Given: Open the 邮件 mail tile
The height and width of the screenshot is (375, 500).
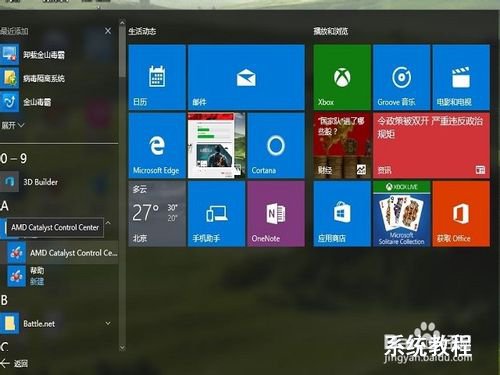Looking at the screenshot, I should [x=246, y=77].
